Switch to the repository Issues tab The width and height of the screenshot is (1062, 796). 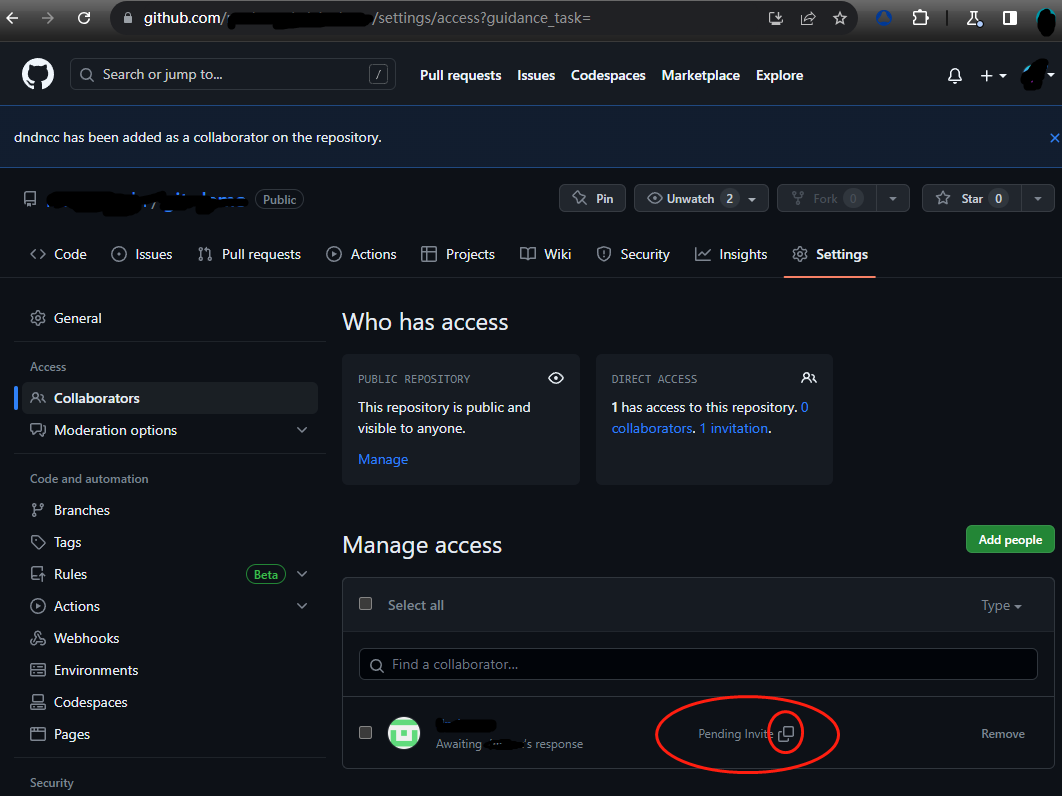click(x=142, y=254)
